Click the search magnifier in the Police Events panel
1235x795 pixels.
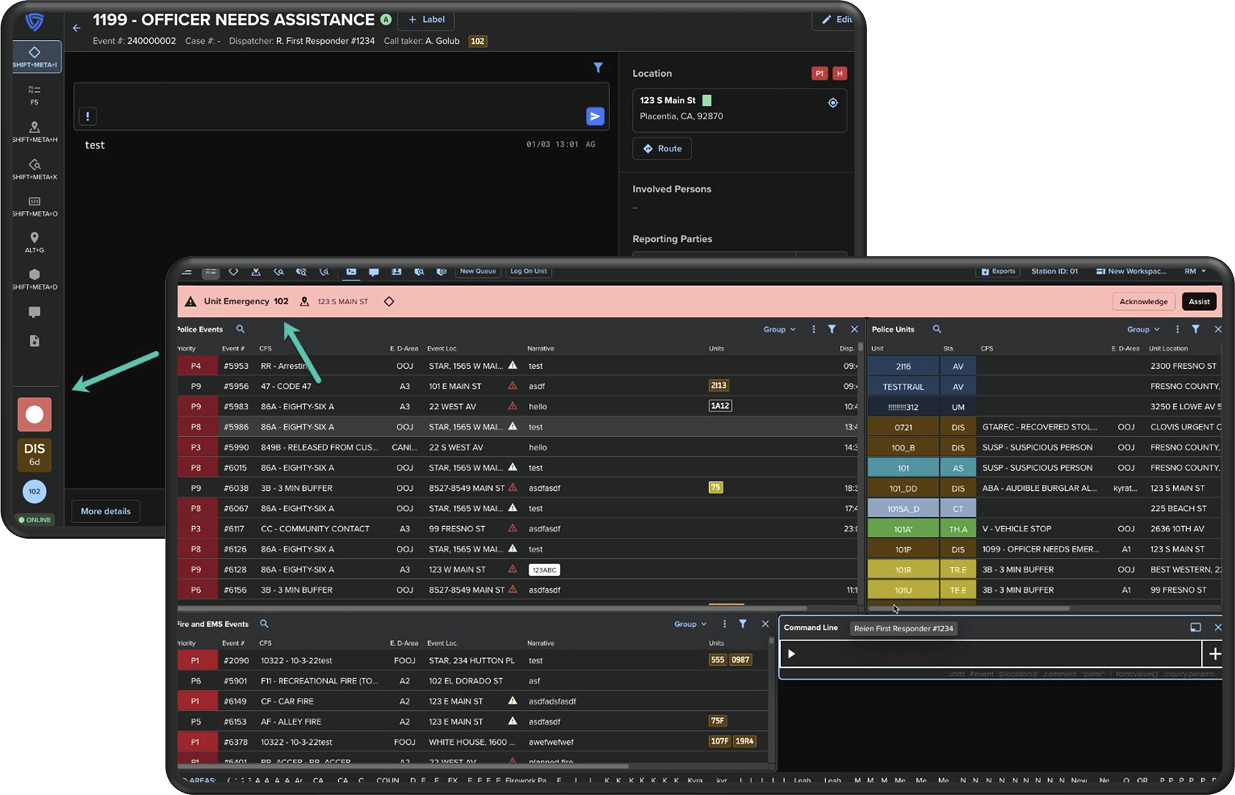pos(240,329)
